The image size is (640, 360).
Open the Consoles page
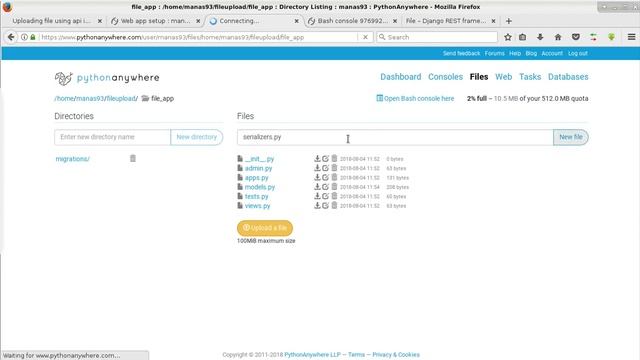445,77
